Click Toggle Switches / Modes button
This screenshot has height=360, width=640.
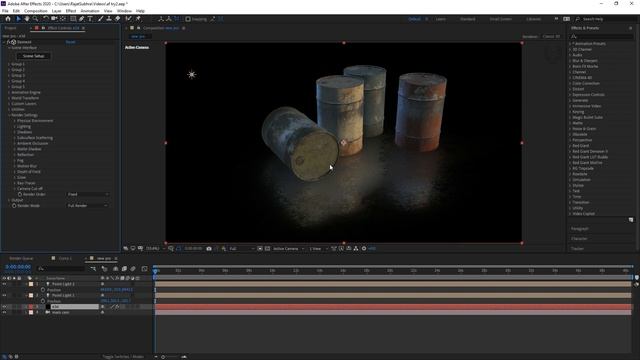click(x=123, y=357)
